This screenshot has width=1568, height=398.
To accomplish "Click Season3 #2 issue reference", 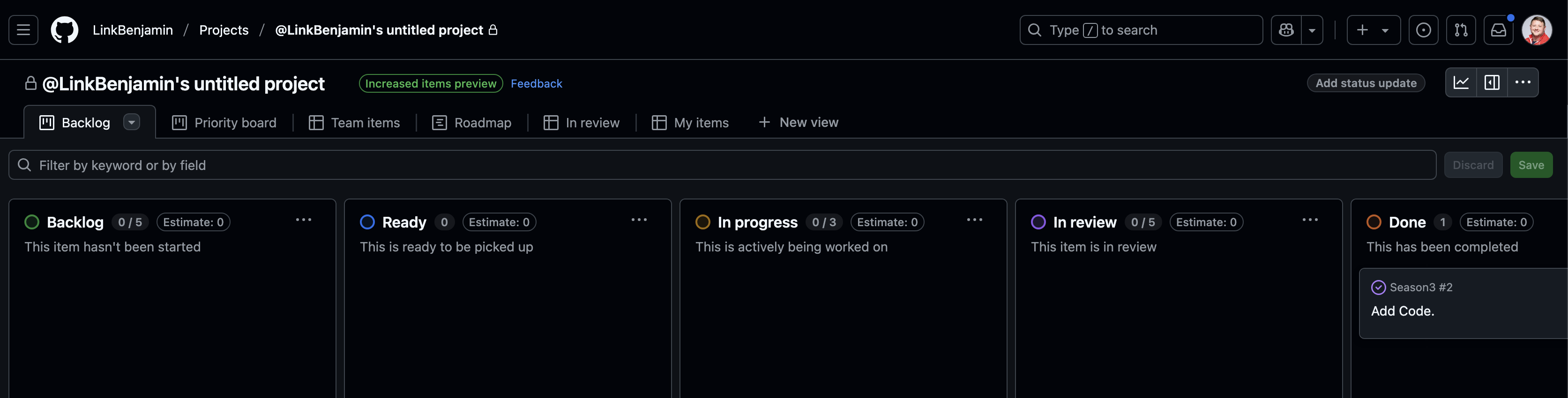I will [1421, 287].
